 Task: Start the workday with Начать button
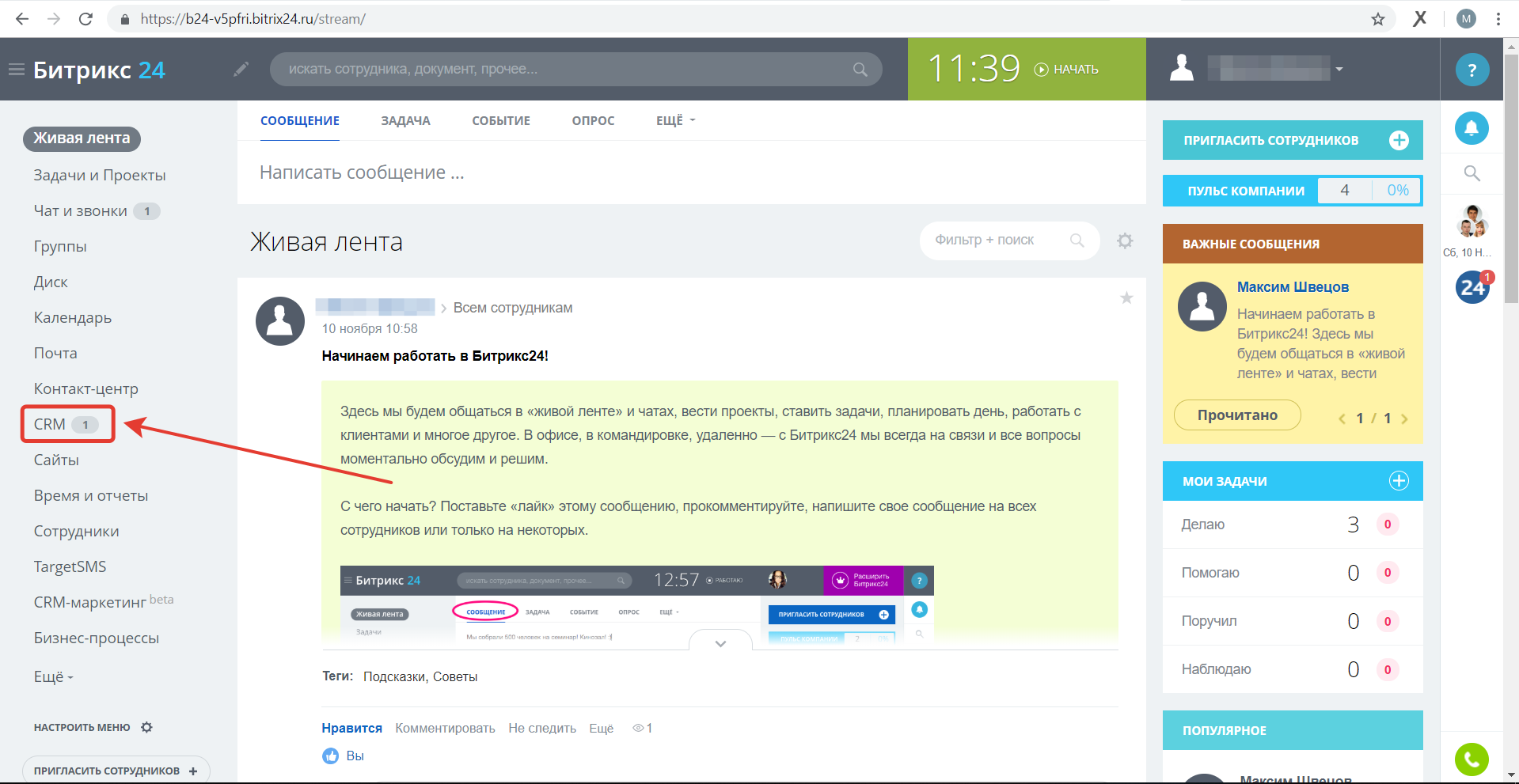1066,70
